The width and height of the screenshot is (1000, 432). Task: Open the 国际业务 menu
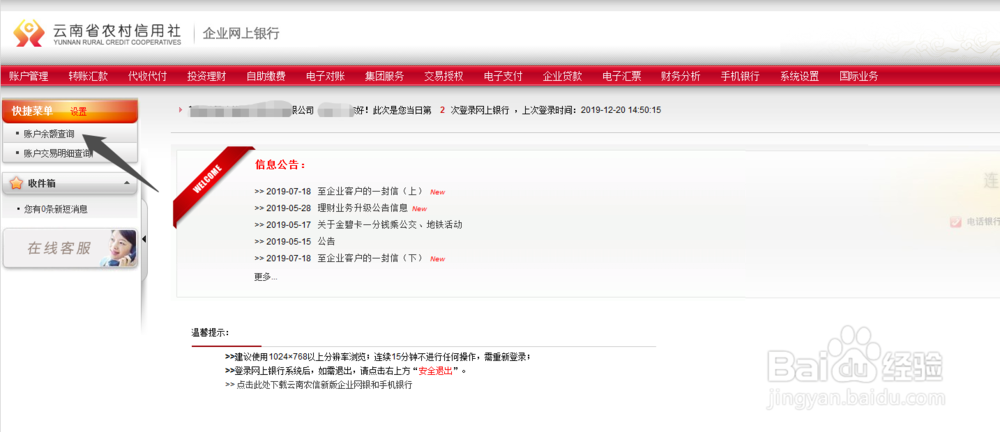coord(858,77)
